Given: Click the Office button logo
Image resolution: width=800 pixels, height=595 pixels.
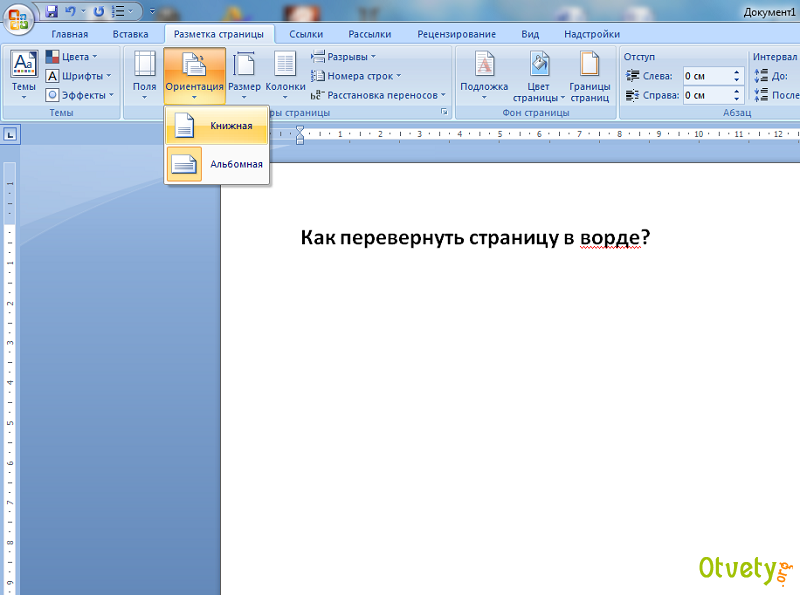Looking at the screenshot, I should point(20,20).
